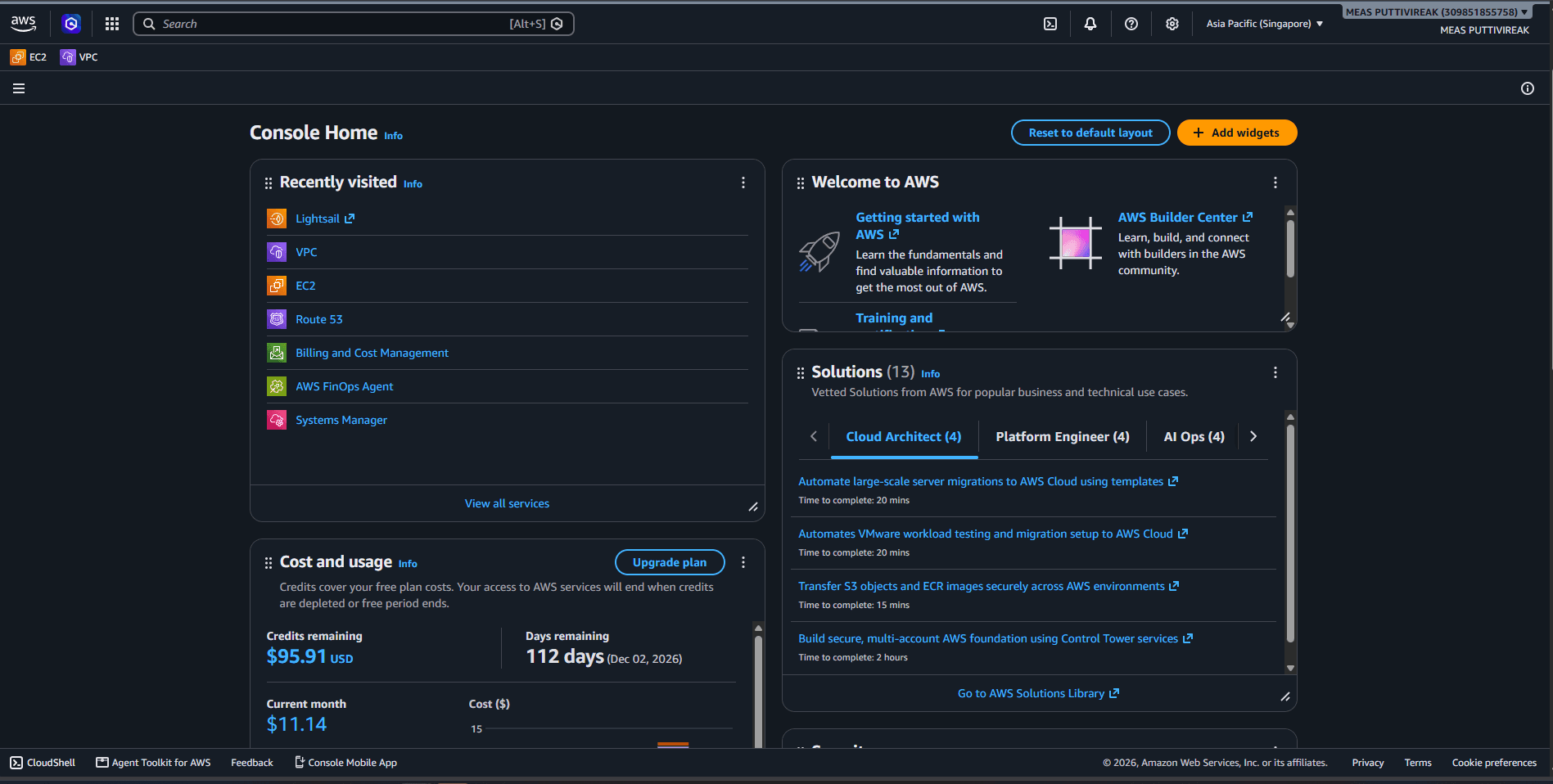Screen dimensions: 1553x784
Task: Open Agent Toolkit for AWS in footer
Action: tap(153, 763)
